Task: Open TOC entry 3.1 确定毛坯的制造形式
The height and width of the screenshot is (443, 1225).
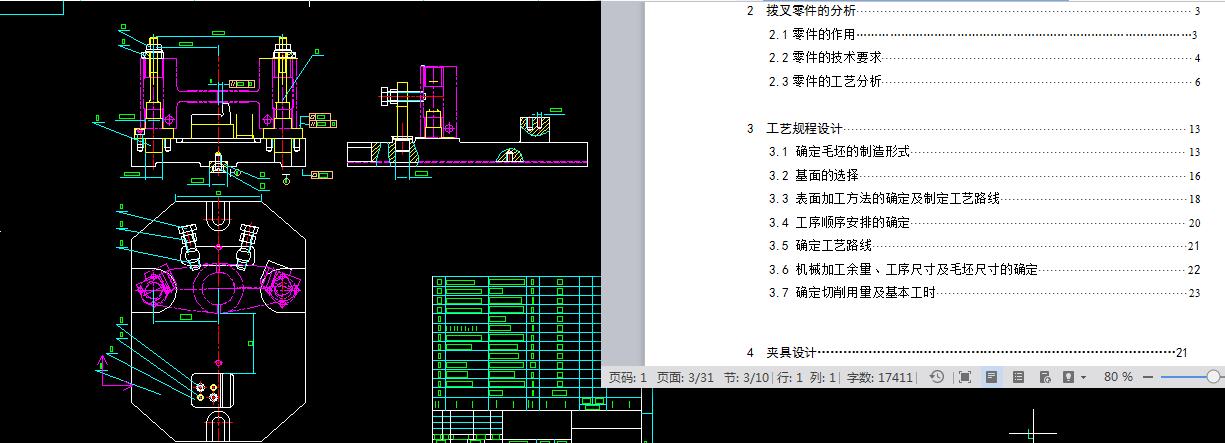Action: (984, 152)
